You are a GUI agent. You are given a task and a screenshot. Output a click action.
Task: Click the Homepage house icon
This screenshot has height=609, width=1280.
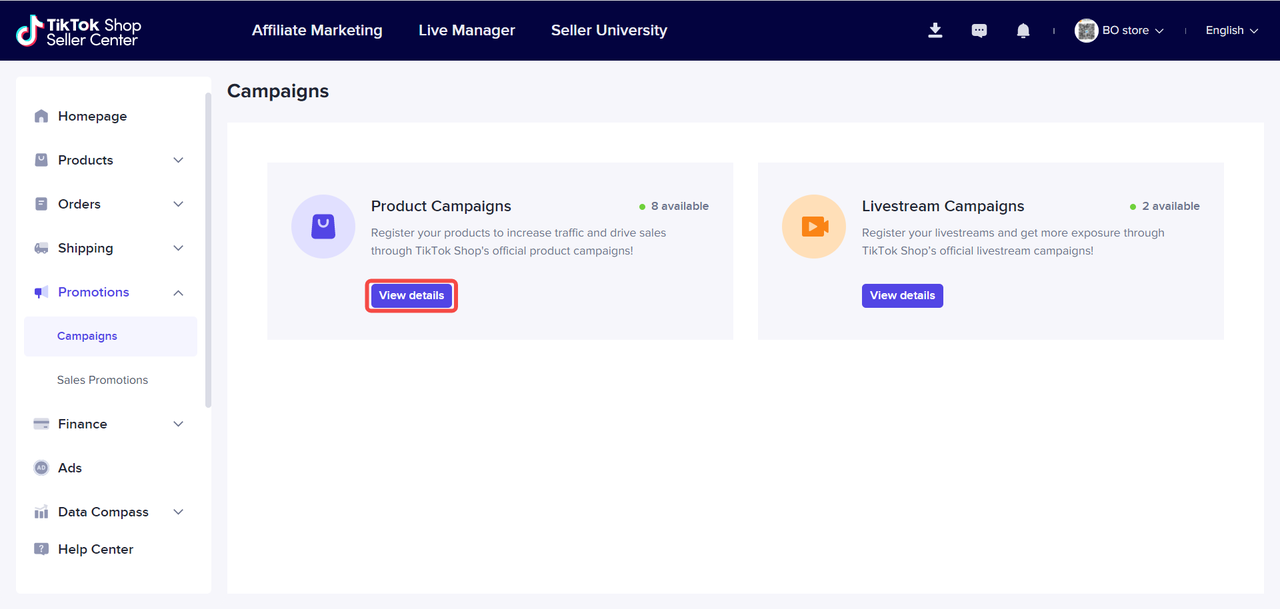(x=41, y=116)
